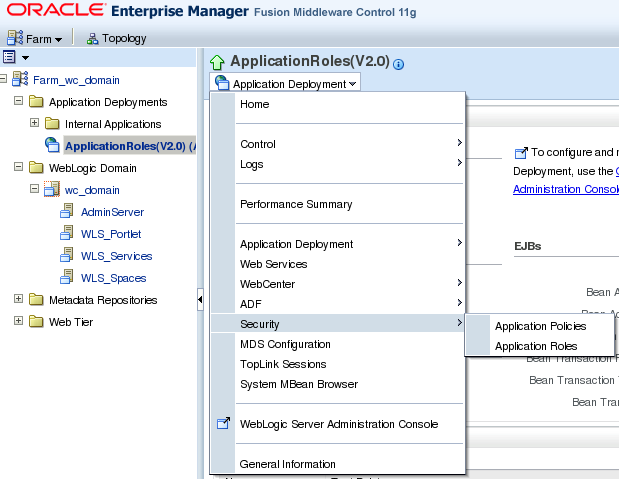Click the Application Deployments folder icon

36,101
